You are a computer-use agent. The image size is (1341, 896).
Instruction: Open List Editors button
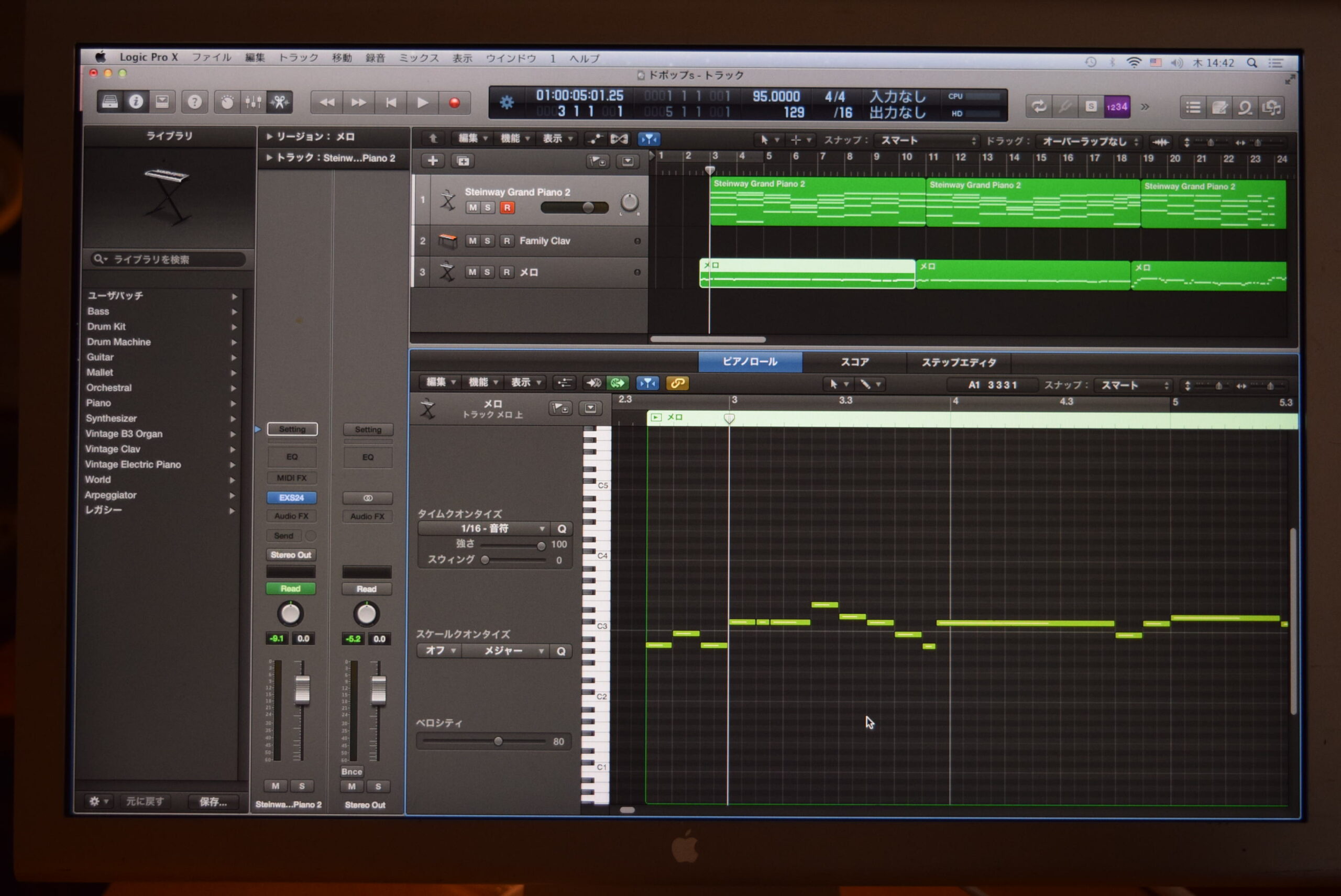click(x=1192, y=107)
